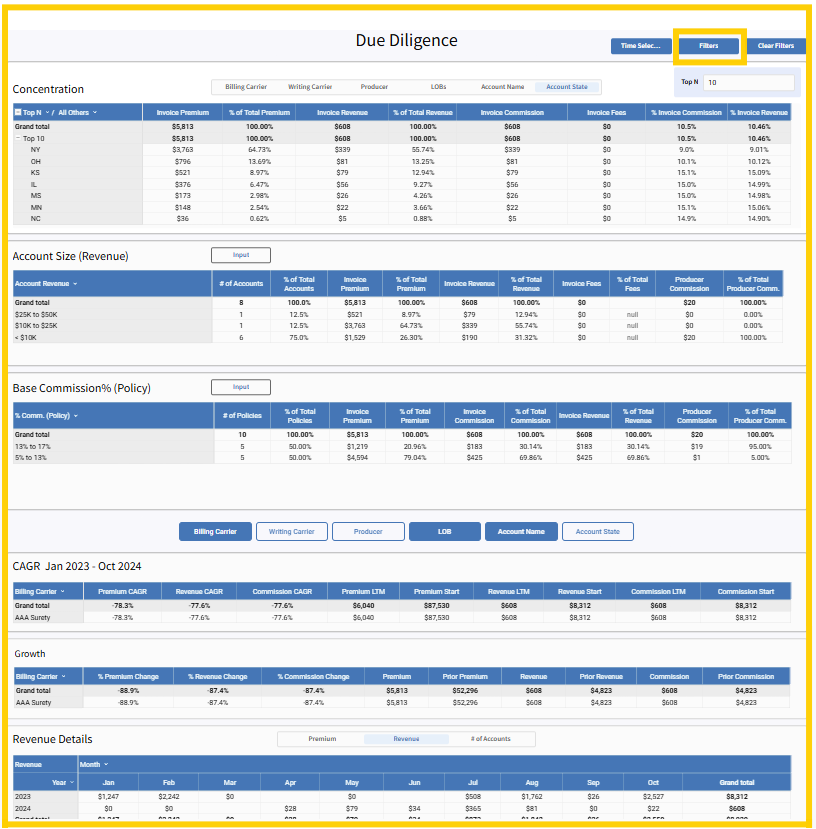The image size is (816, 829).
Task: Select the NC row in Concentration
Action: (402, 219)
